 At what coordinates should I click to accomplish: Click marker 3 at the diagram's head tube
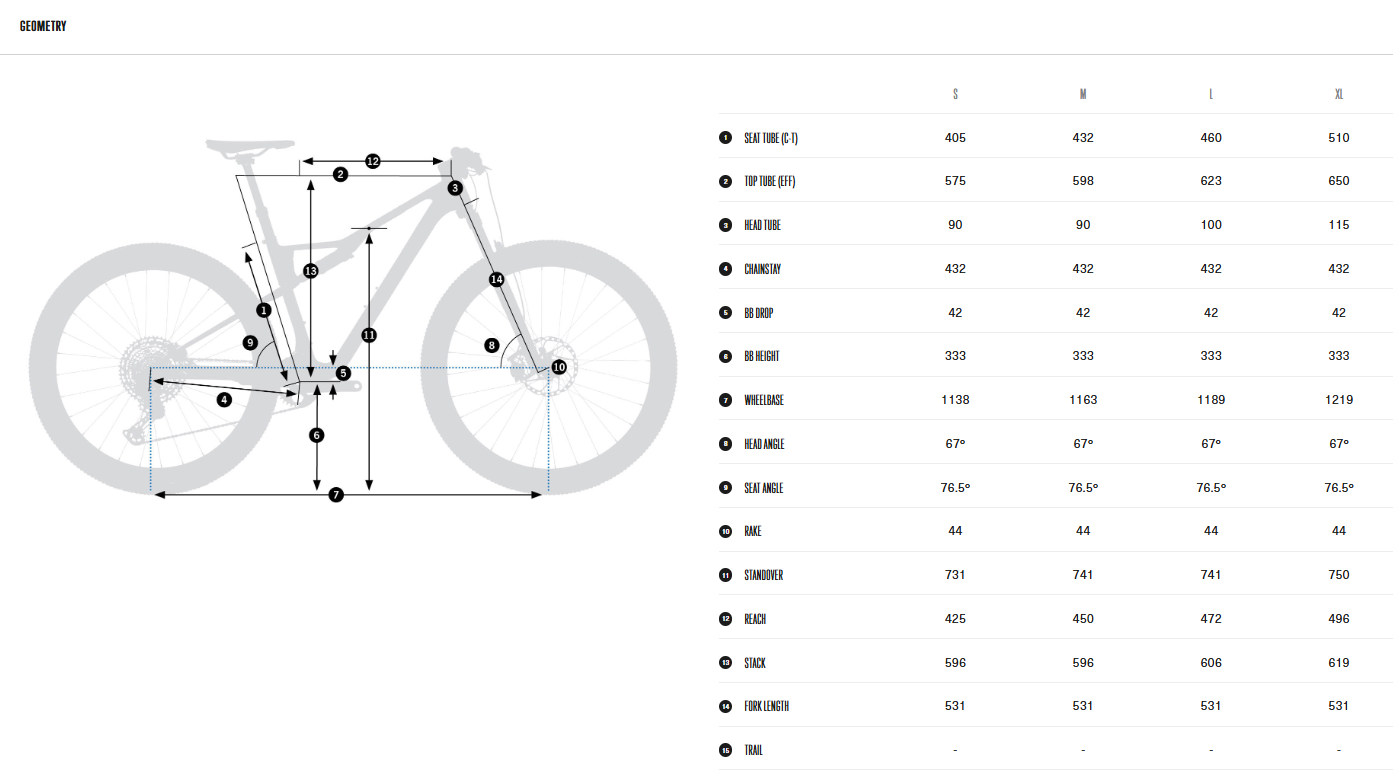tap(455, 188)
